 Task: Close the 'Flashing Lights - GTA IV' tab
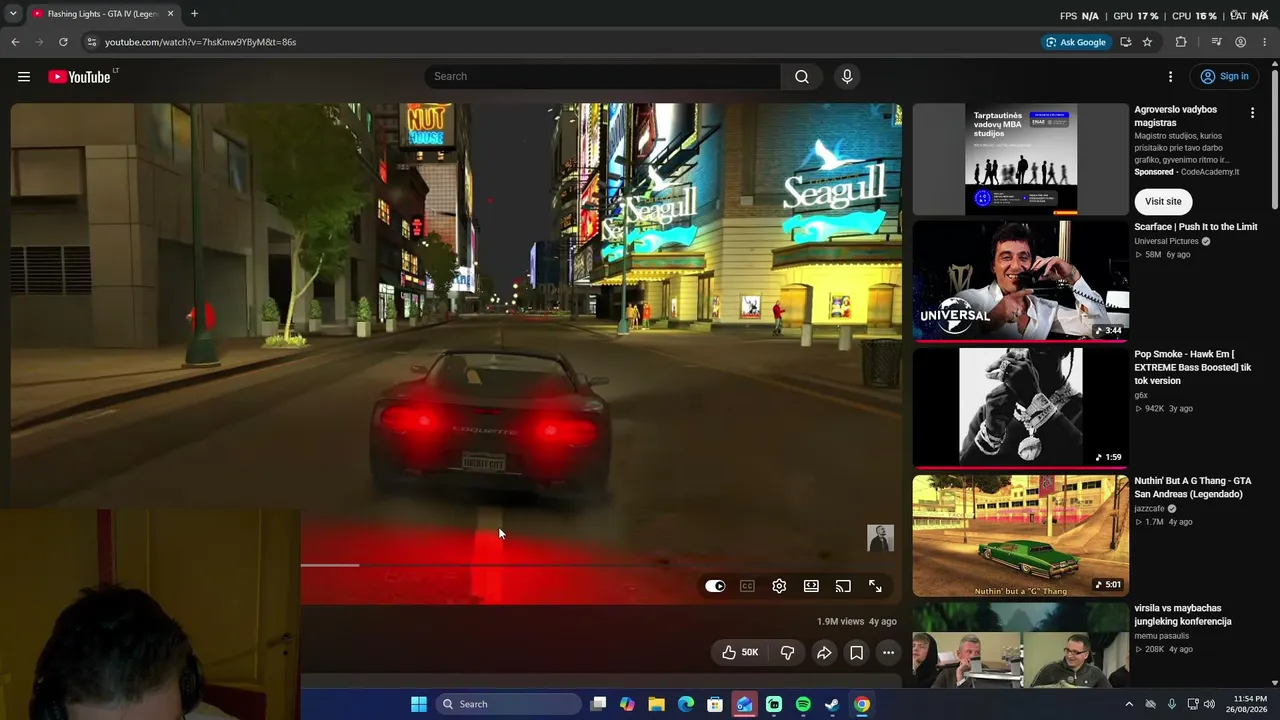pos(170,14)
